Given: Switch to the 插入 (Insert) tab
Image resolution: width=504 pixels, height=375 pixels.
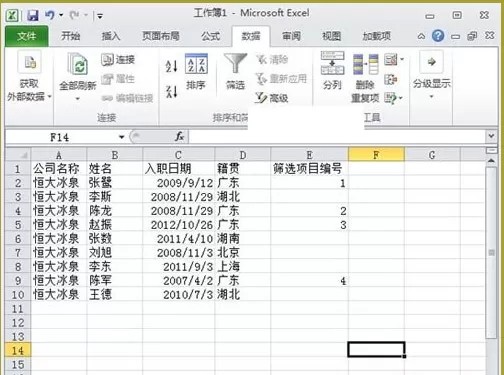Looking at the screenshot, I should [111, 36].
